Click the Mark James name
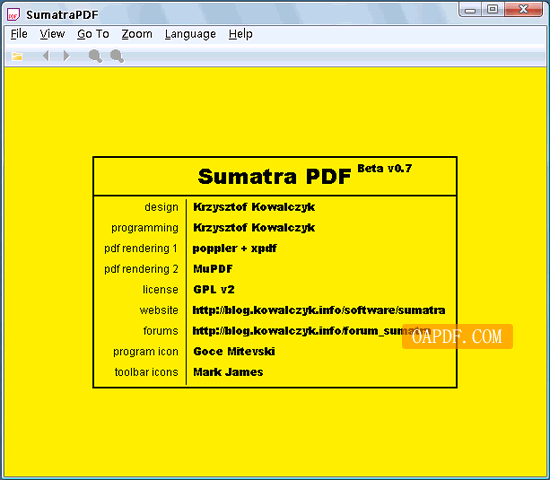The height and width of the screenshot is (480, 550). (x=228, y=372)
